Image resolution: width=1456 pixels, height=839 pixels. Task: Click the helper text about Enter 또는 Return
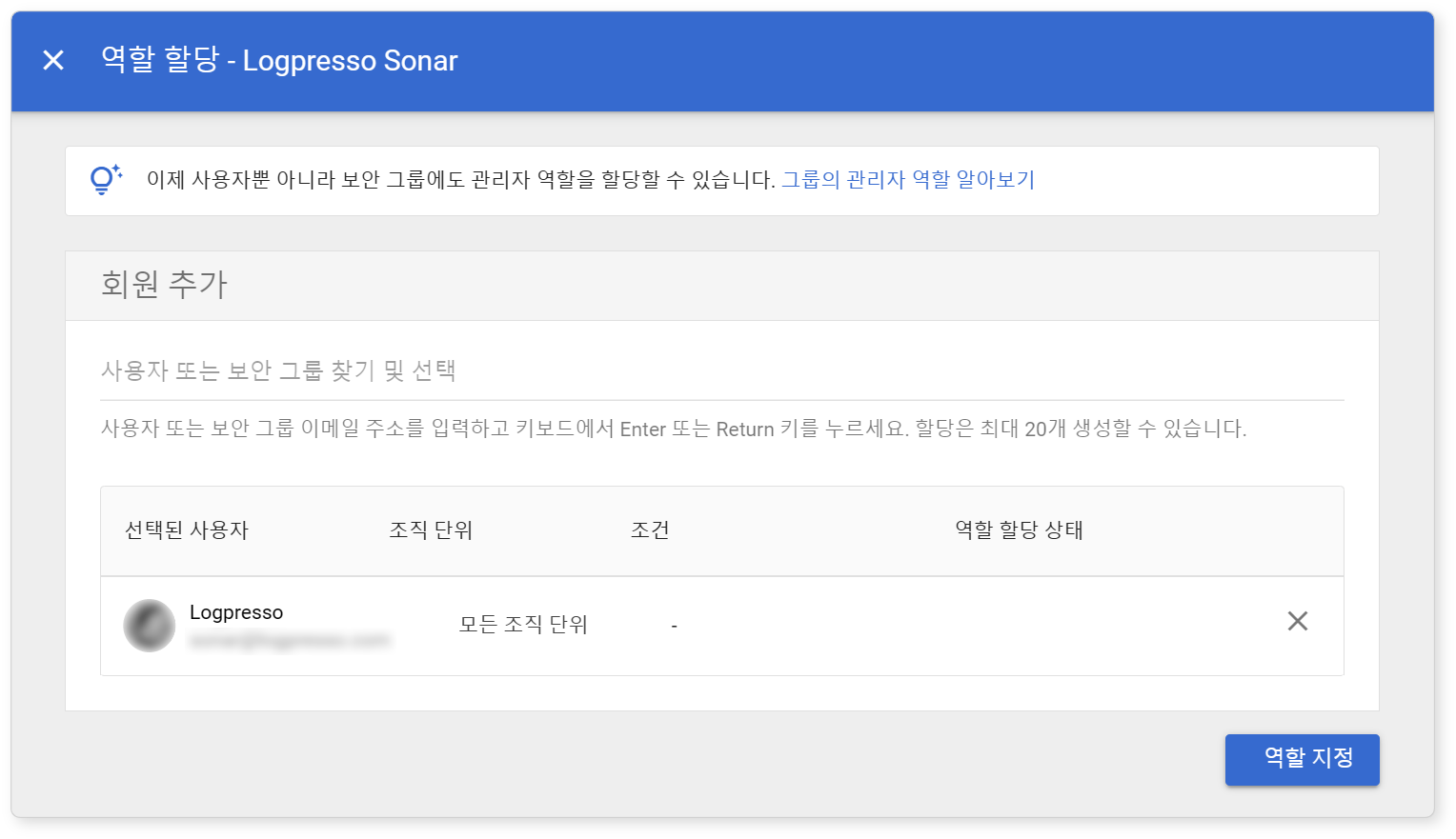click(674, 429)
